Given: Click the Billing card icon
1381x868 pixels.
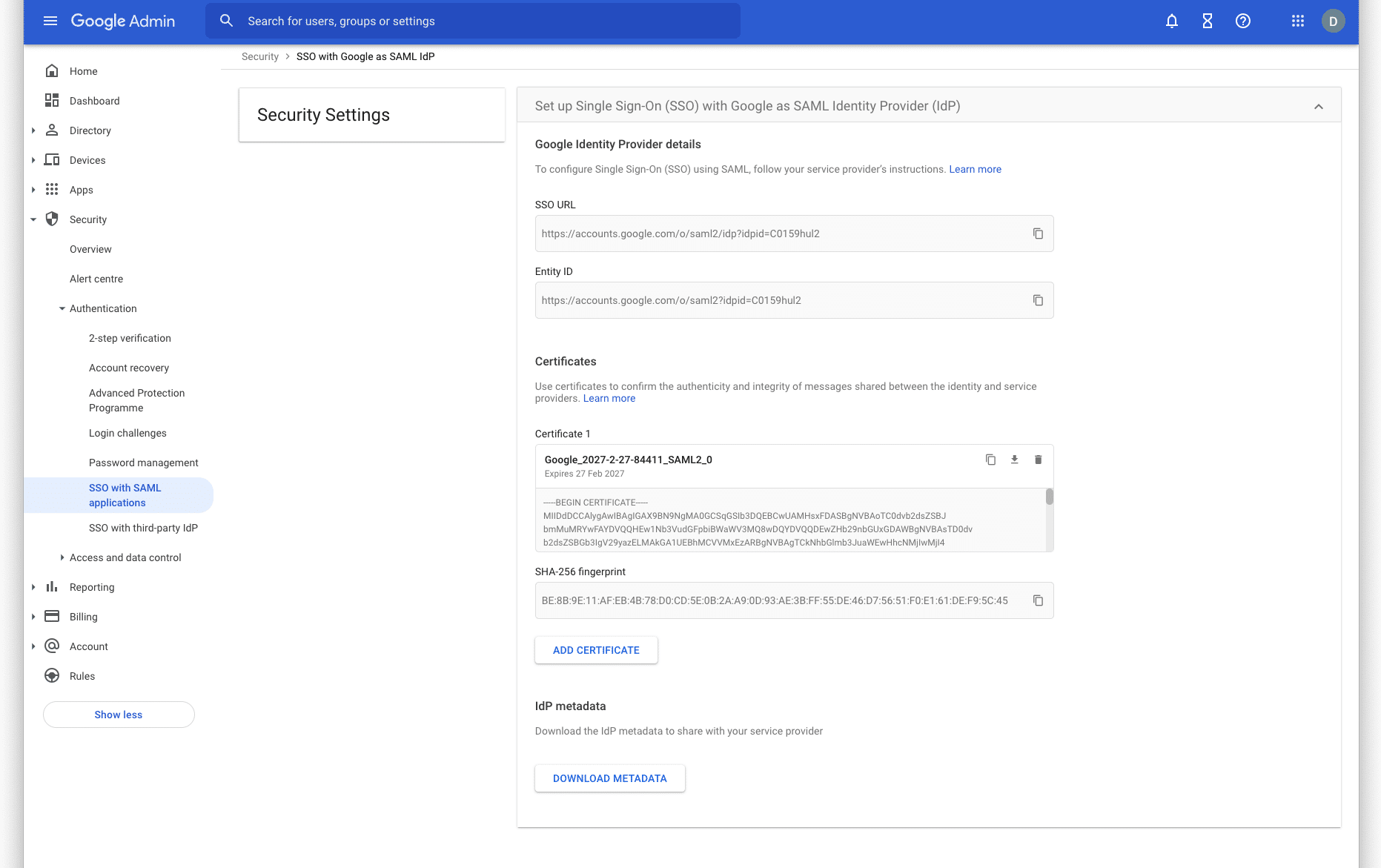Looking at the screenshot, I should [52, 617].
